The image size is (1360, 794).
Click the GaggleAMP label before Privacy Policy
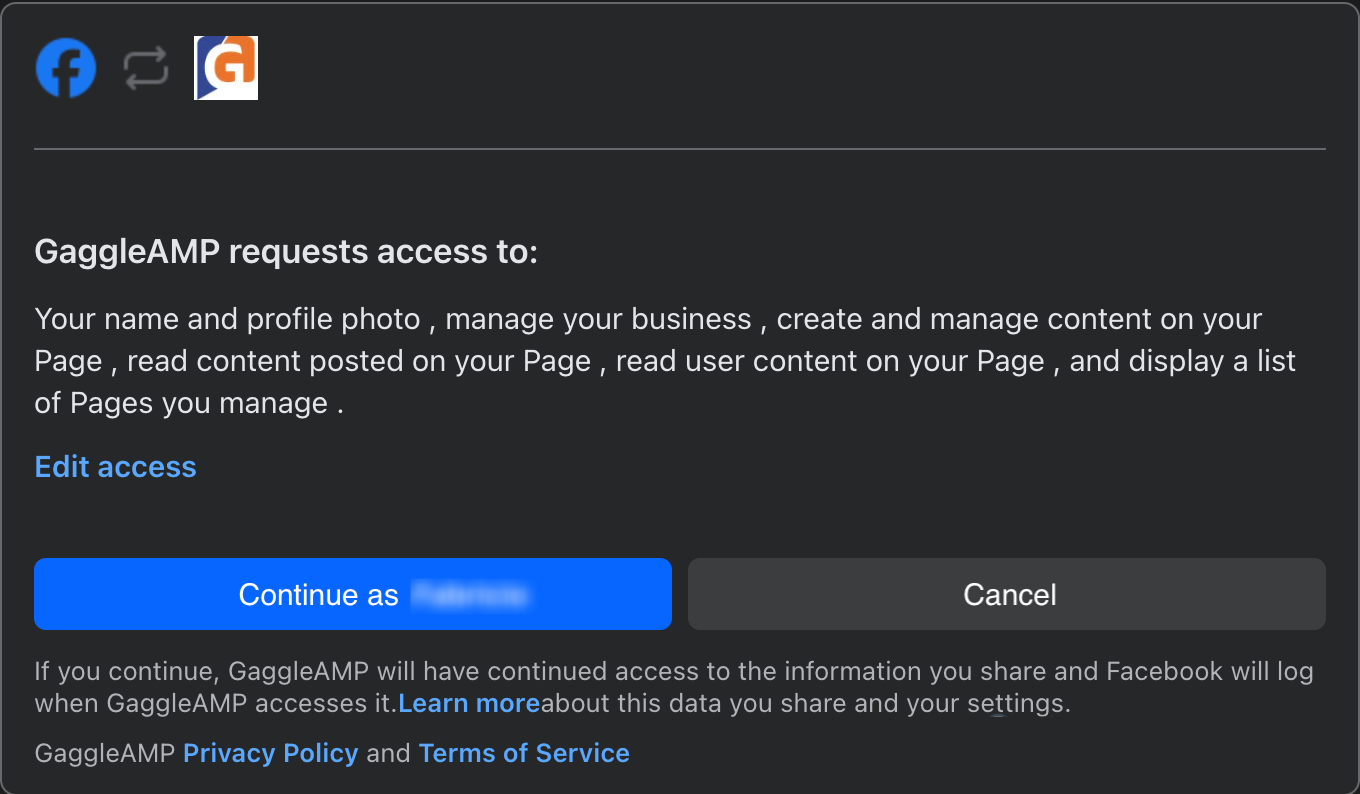tap(105, 753)
